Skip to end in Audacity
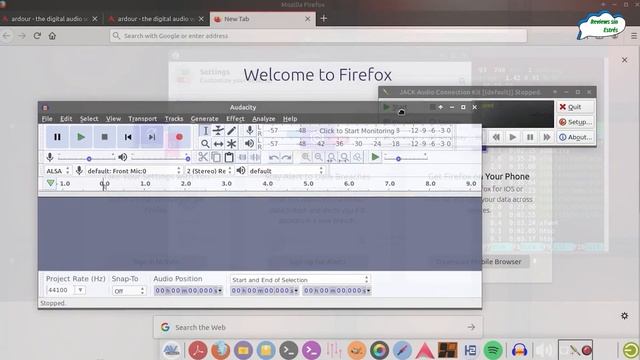 (x=152, y=137)
